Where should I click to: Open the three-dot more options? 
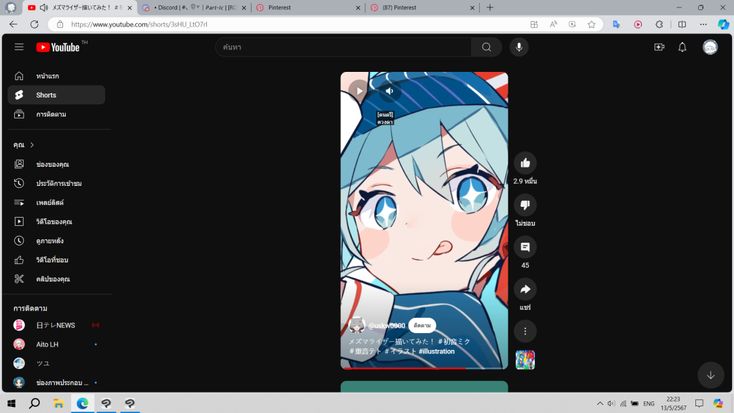(525, 331)
